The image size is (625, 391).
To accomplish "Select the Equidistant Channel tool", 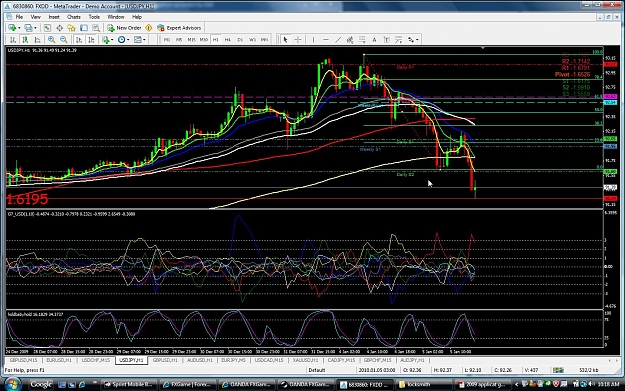I will [x=350, y=39].
